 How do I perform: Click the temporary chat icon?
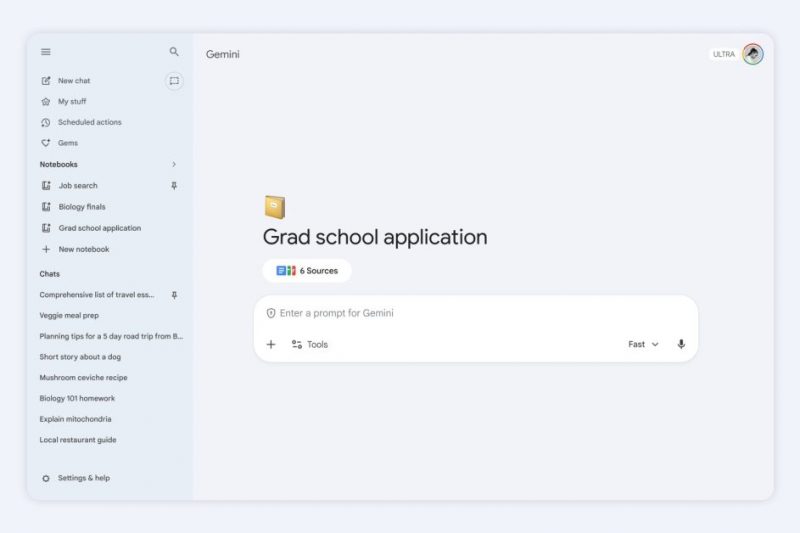[174, 81]
